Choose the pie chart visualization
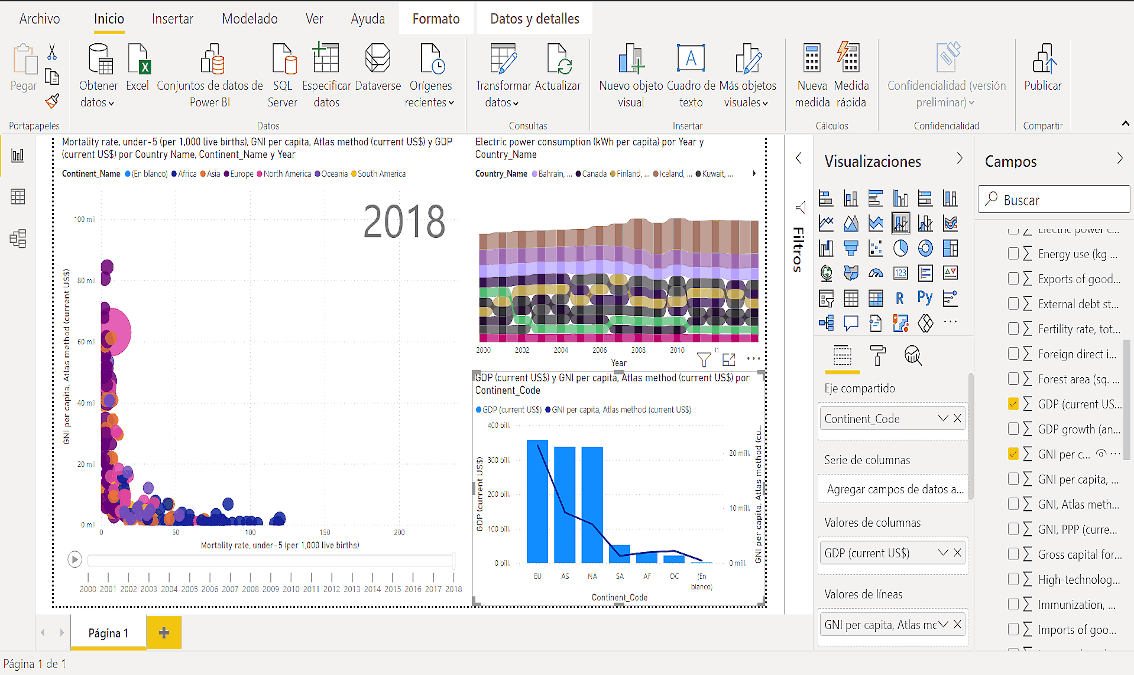Image resolution: width=1134 pixels, height=675 pixels. [x=900, y=247]
